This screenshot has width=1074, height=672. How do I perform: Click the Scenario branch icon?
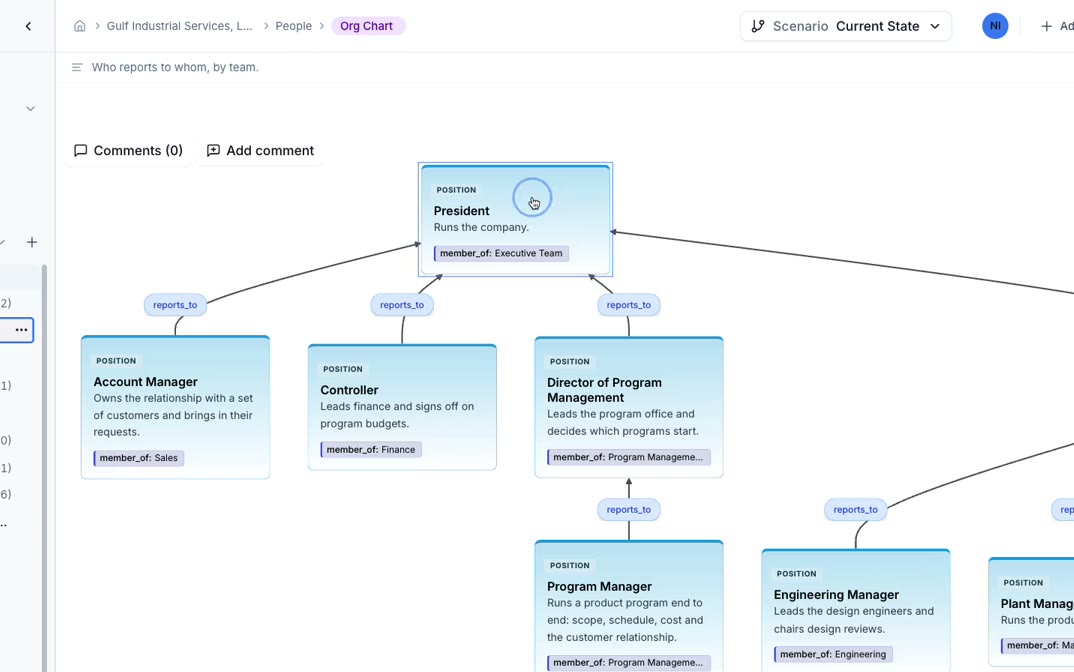tap(758, 26)
